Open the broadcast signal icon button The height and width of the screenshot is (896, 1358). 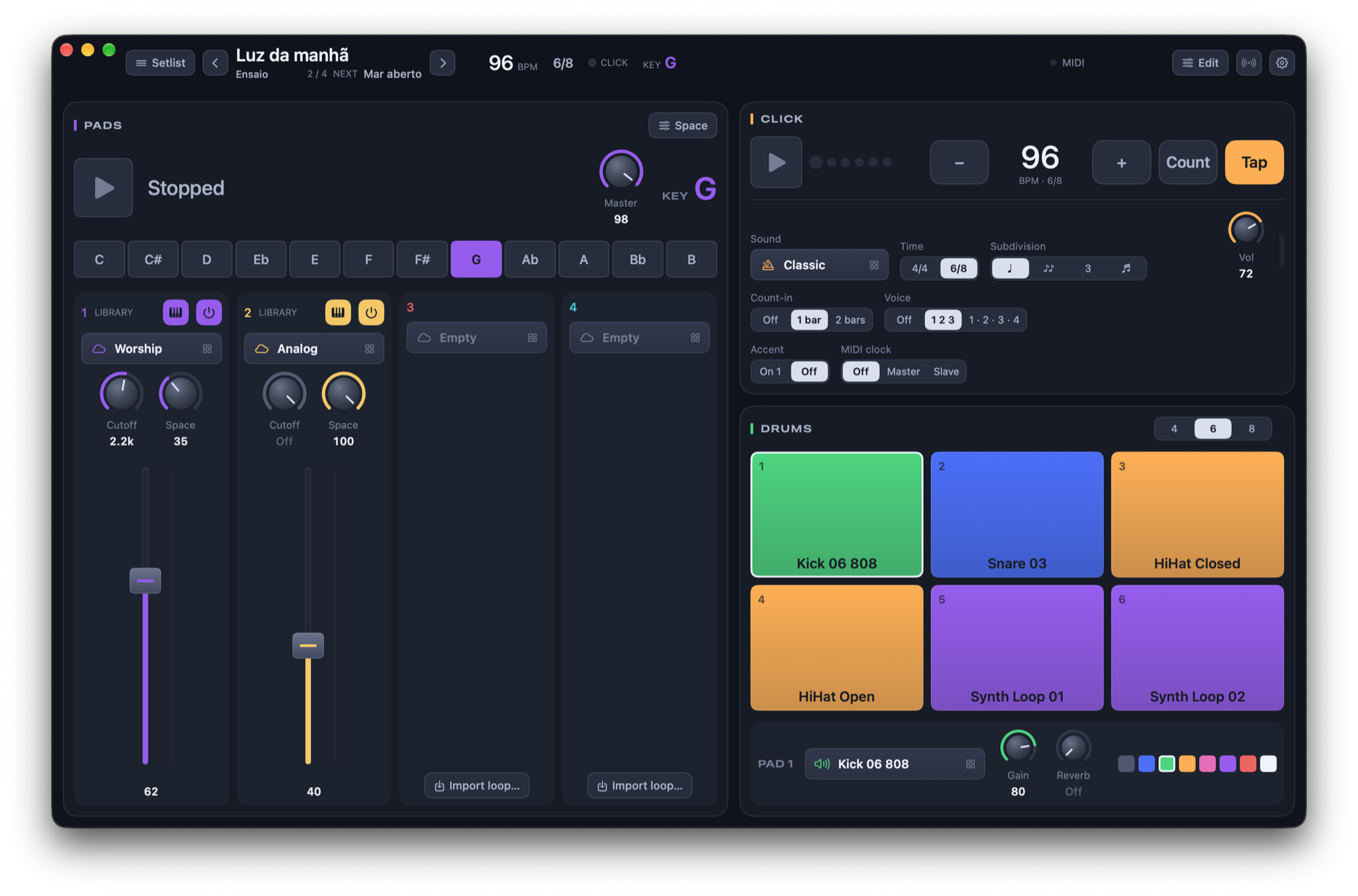[x=1248, y=62]
